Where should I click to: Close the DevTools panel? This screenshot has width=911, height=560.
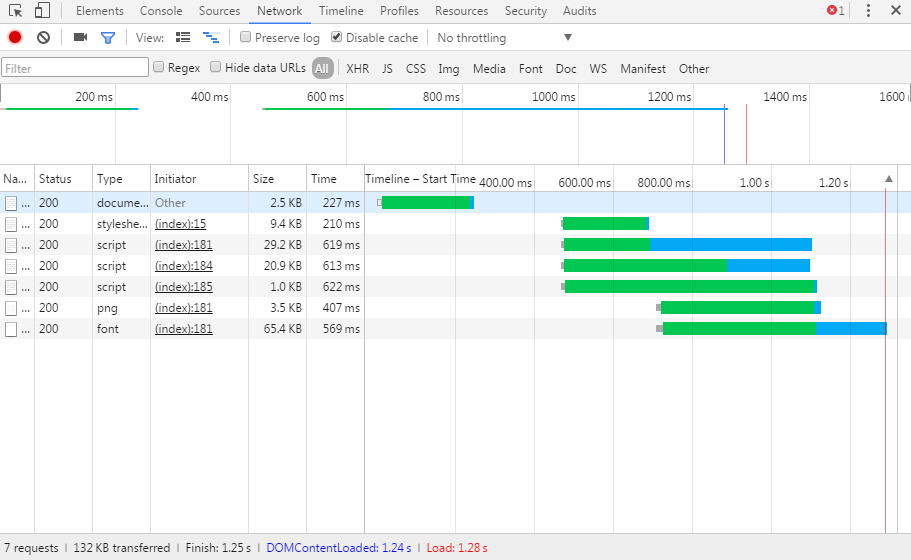coord(896,10)
